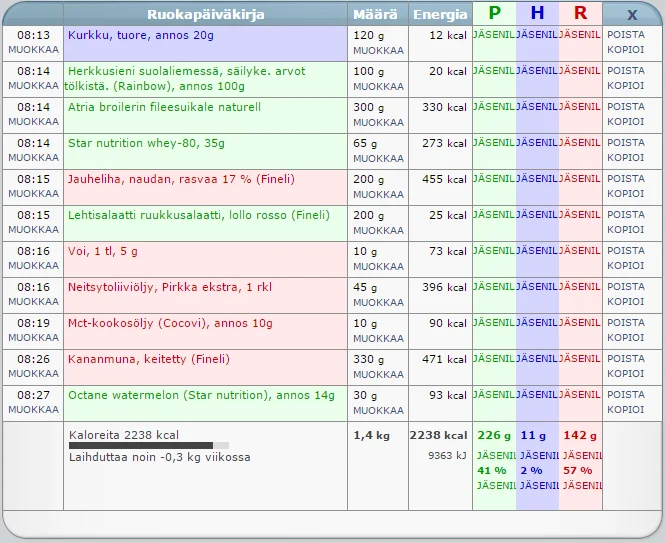Edit the amount for Mct-kookosöljy 10 g
Viewport: 665px width, 543px height.
(378, 338)
